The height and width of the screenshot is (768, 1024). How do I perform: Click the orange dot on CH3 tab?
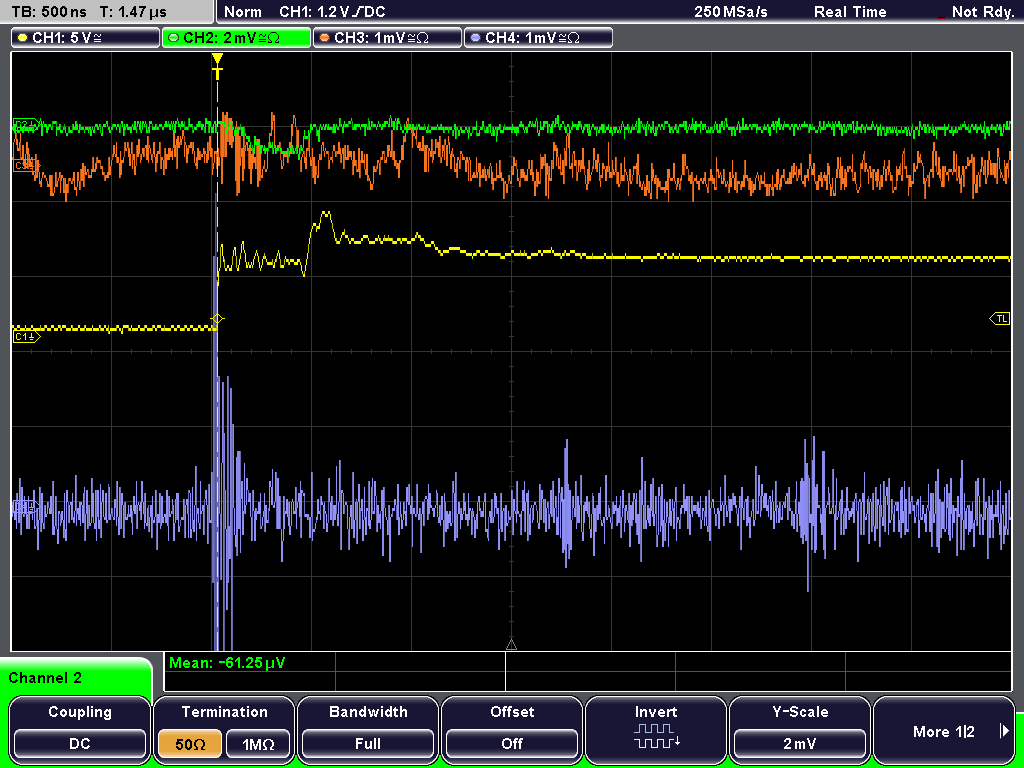[x=325, y=38]
